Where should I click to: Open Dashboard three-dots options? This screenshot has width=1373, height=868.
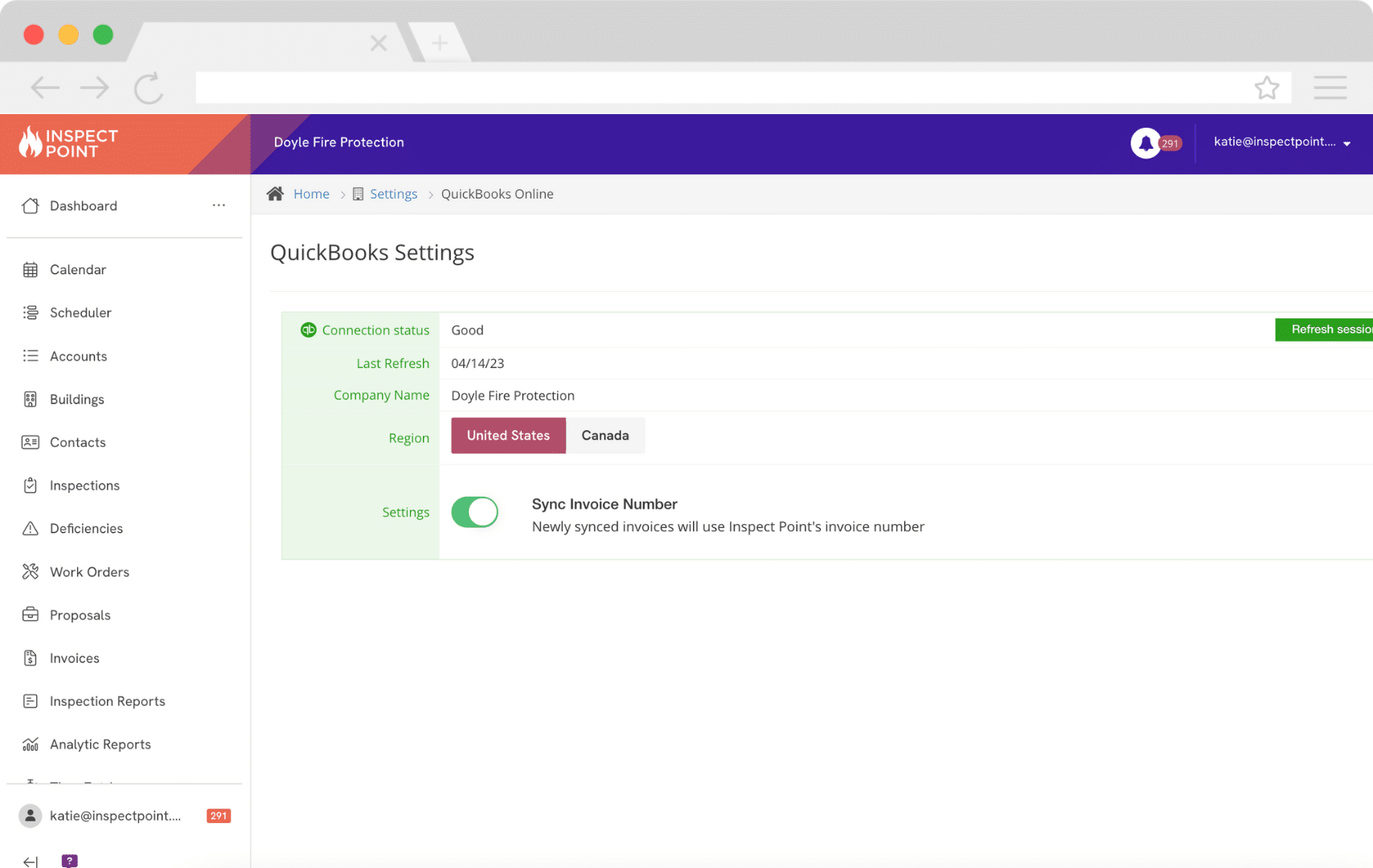[x=219, y=205]
